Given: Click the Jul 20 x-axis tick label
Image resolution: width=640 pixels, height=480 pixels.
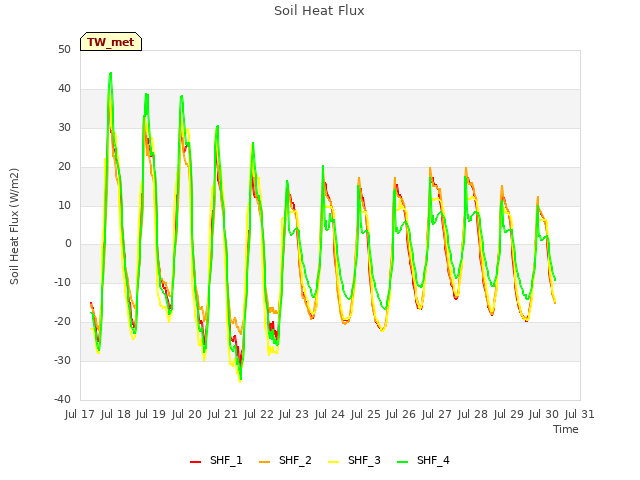Looking at the screenshot, I should point(187,414).
